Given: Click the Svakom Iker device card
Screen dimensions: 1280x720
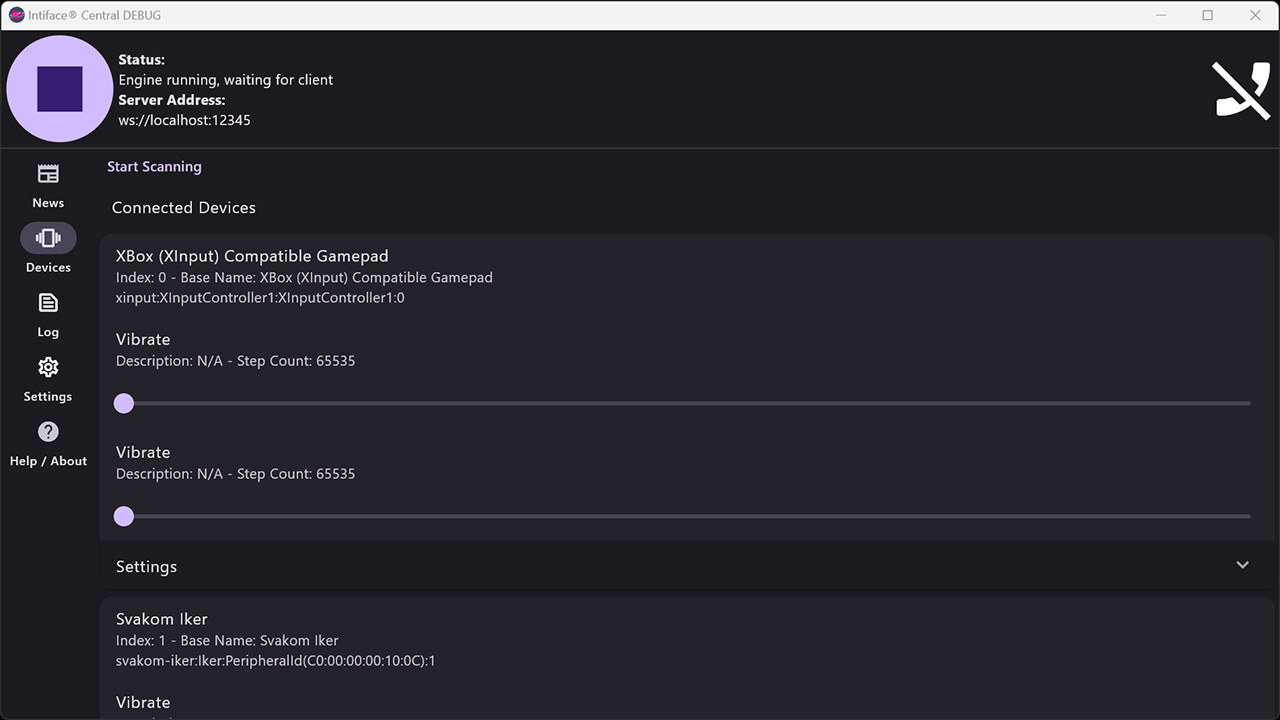Looking at the screenshot, I should [161, 618].
